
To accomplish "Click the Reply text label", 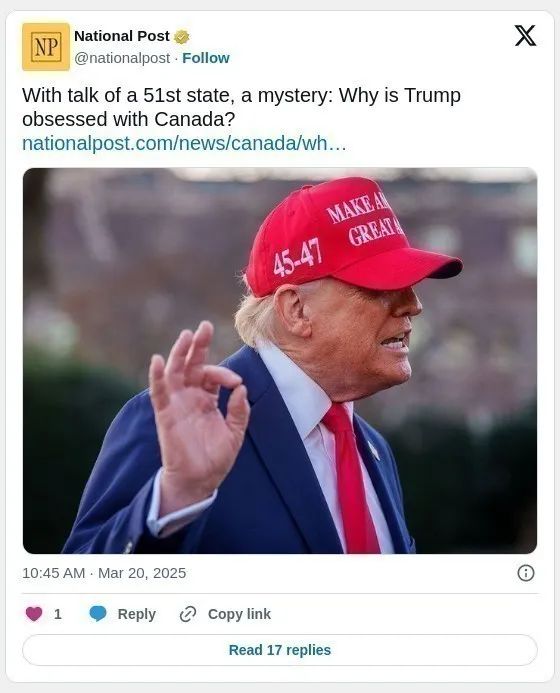I will coord(137,614).
